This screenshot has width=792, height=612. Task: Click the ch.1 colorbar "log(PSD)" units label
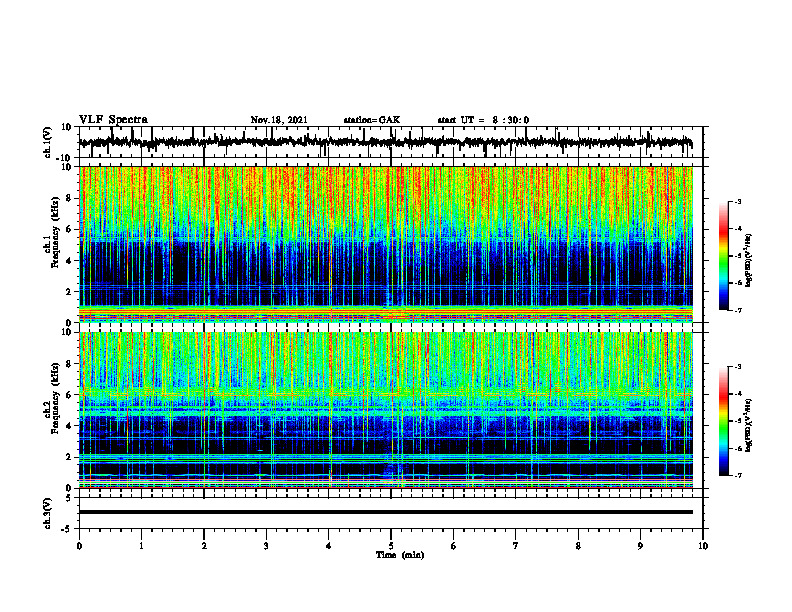[749, 261]
